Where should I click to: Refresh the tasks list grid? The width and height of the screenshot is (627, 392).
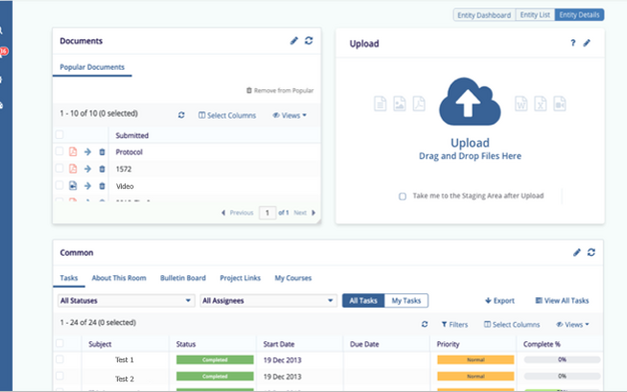point(425,324)
